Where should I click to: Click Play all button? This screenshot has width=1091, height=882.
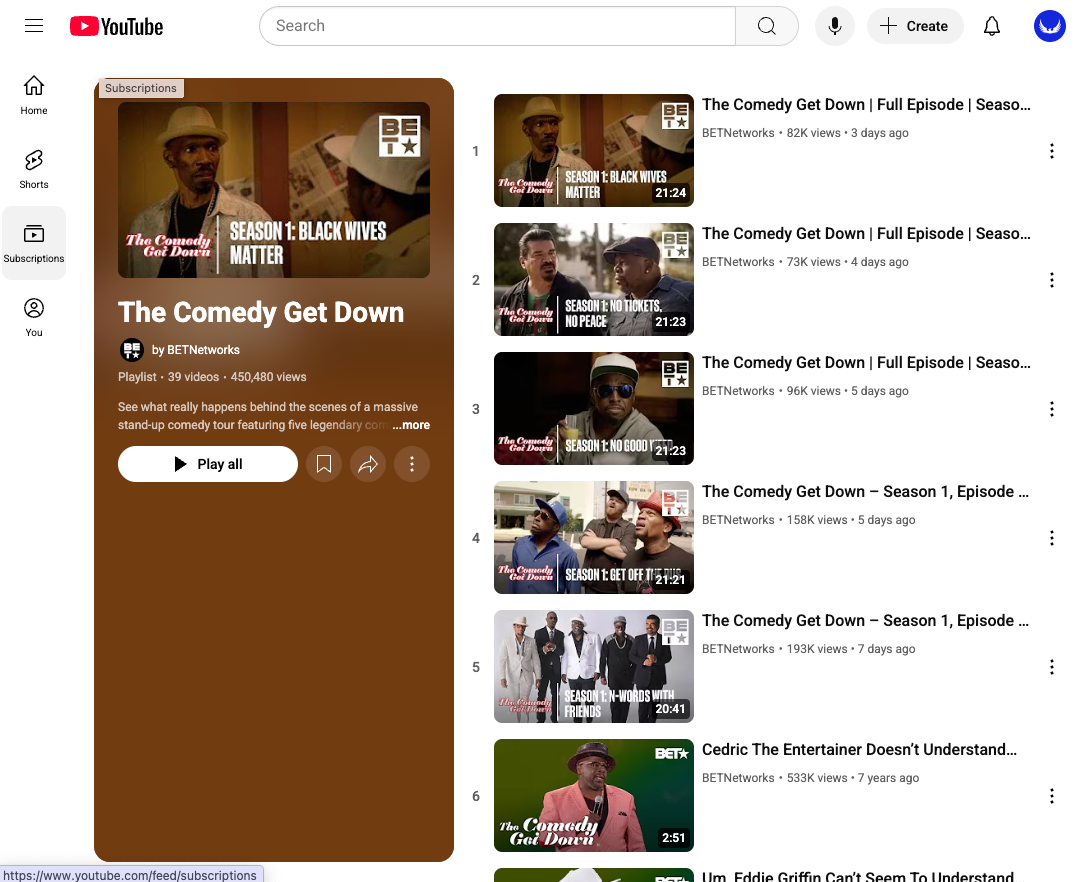click(207, 464)
